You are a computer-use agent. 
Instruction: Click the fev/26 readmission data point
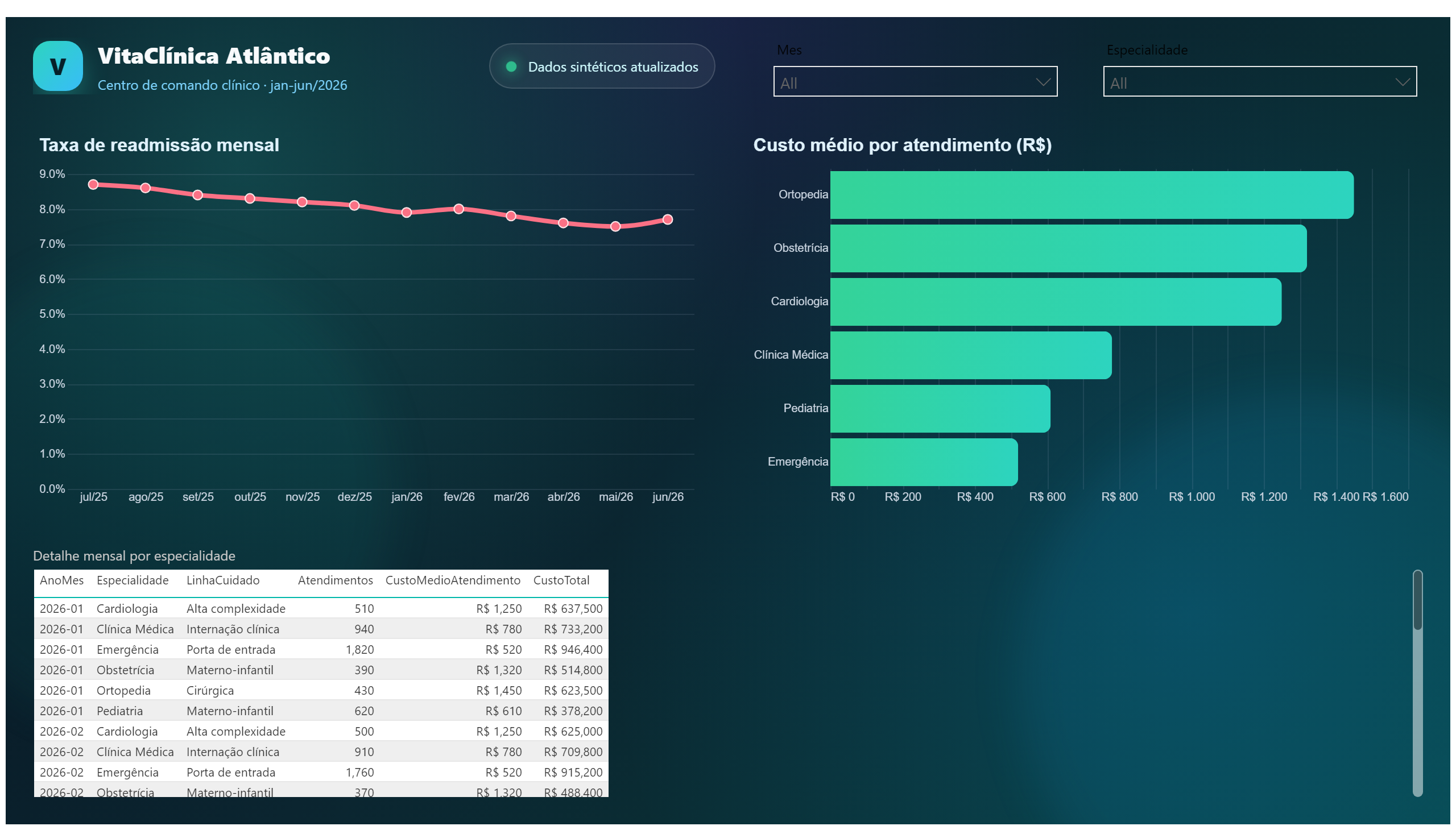coord(459,209)
